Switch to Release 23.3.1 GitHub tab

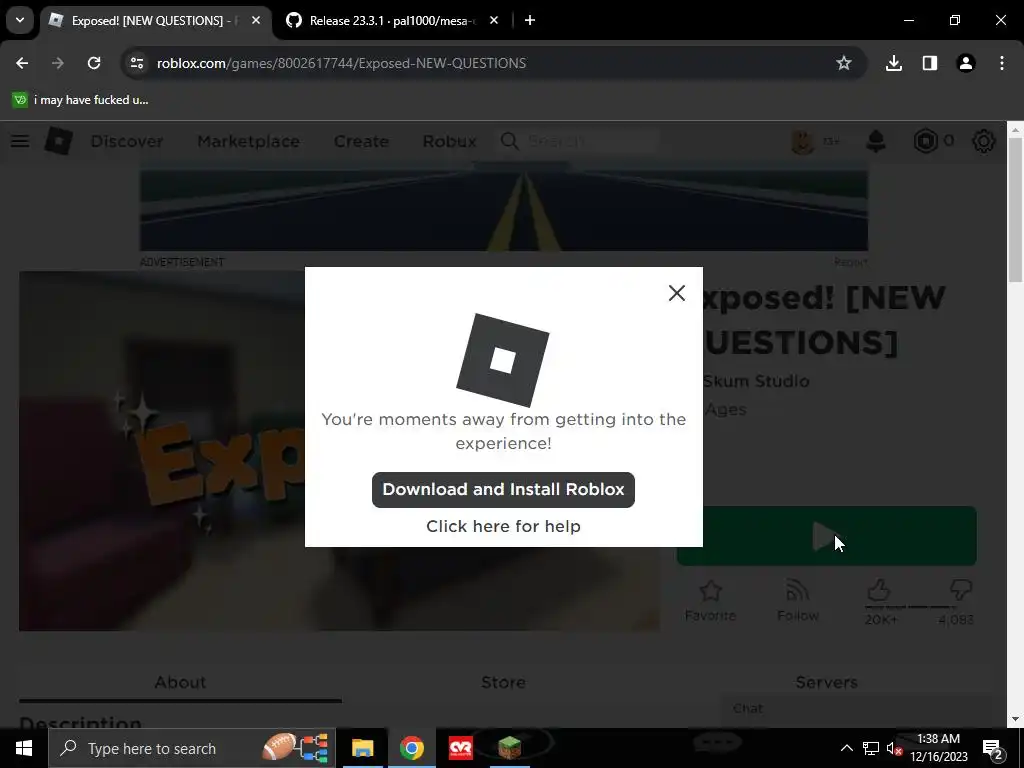pos(391,20)
